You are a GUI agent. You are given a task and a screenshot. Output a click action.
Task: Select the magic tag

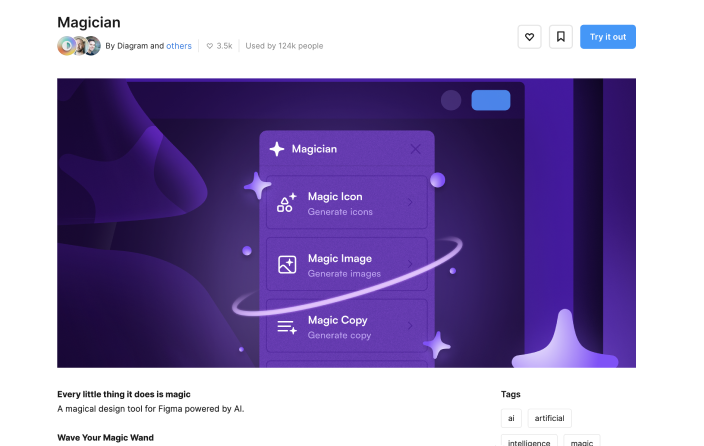(x=581, y=441)
